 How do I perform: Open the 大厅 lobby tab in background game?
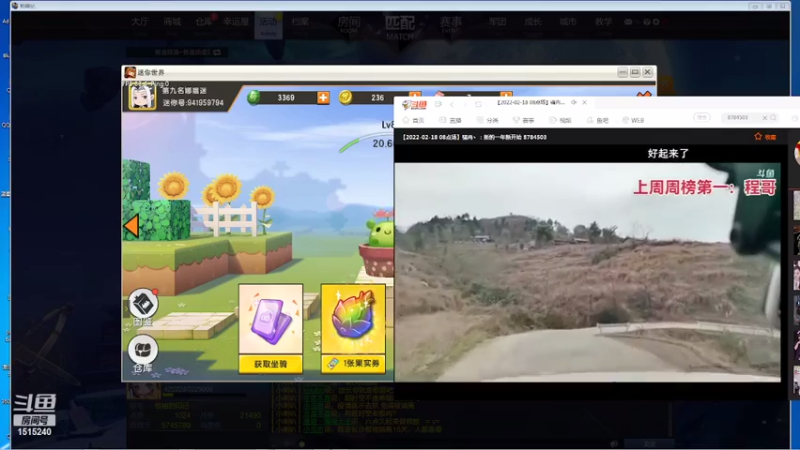tap(139, 24)
